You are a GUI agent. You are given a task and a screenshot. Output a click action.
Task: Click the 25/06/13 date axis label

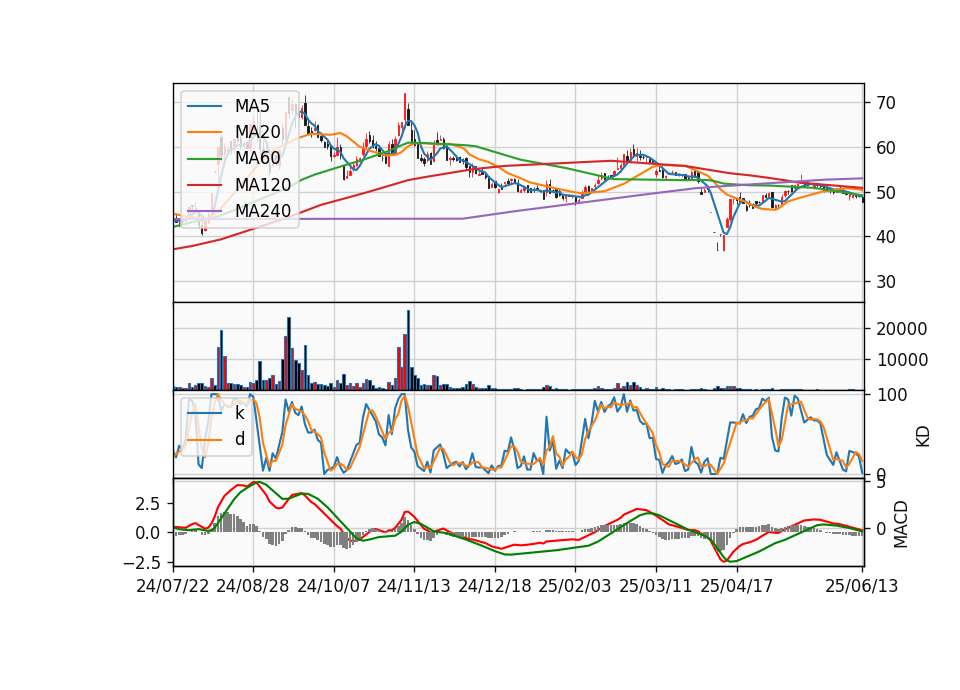coord(862,586)
